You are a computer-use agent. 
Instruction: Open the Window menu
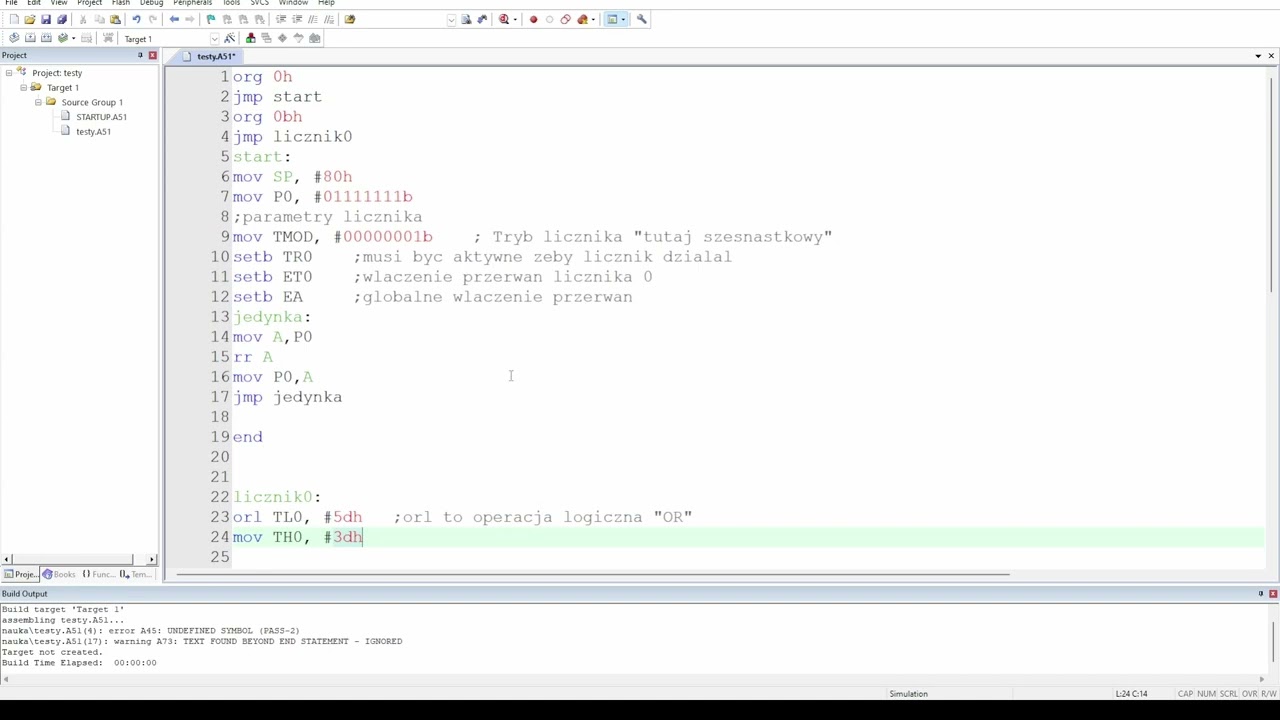[293, 3]
